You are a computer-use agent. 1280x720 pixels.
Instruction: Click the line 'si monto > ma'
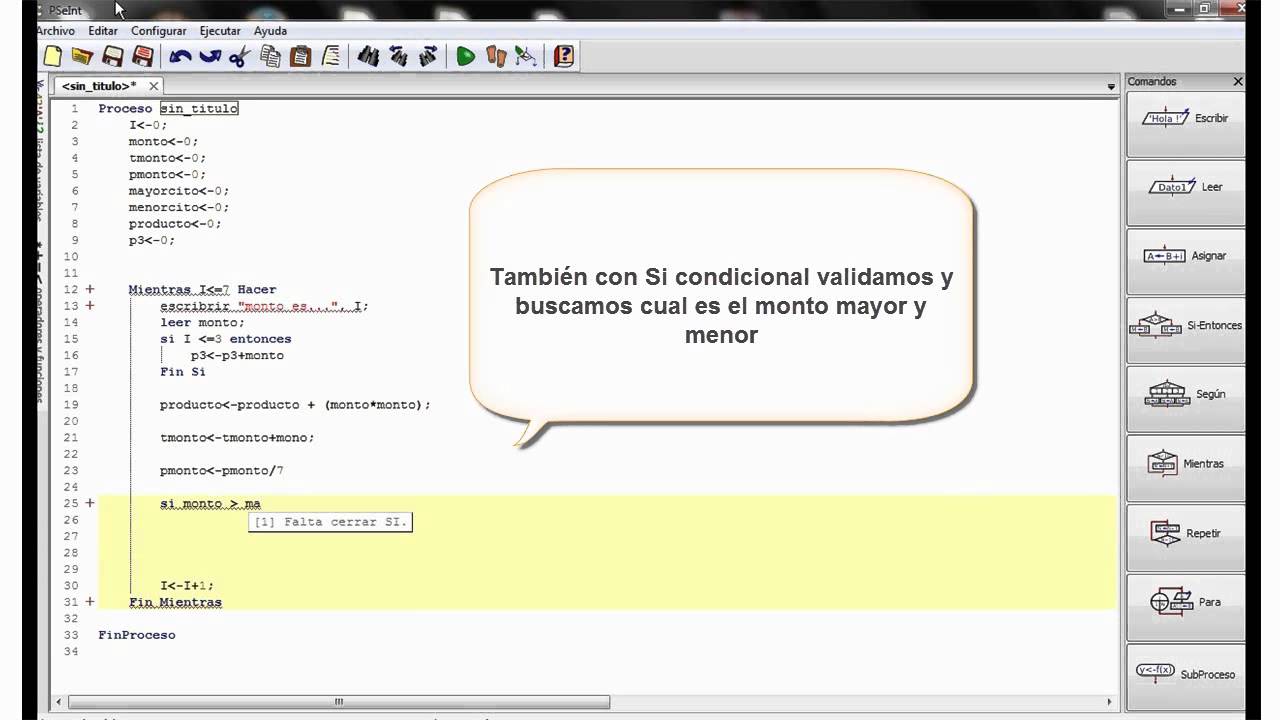[210, 503]
